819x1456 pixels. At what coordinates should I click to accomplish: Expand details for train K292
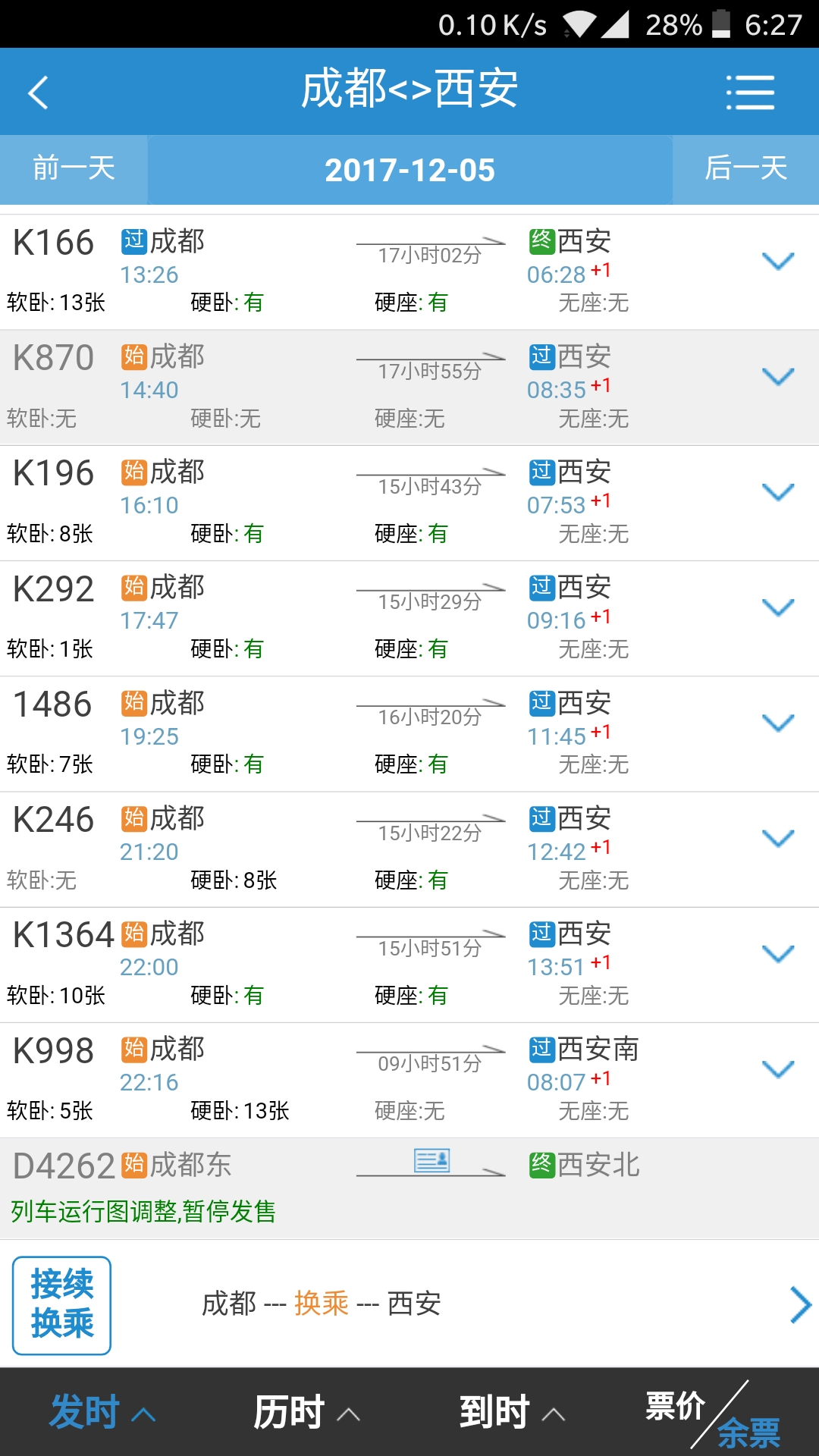click(x=778, y=607)
